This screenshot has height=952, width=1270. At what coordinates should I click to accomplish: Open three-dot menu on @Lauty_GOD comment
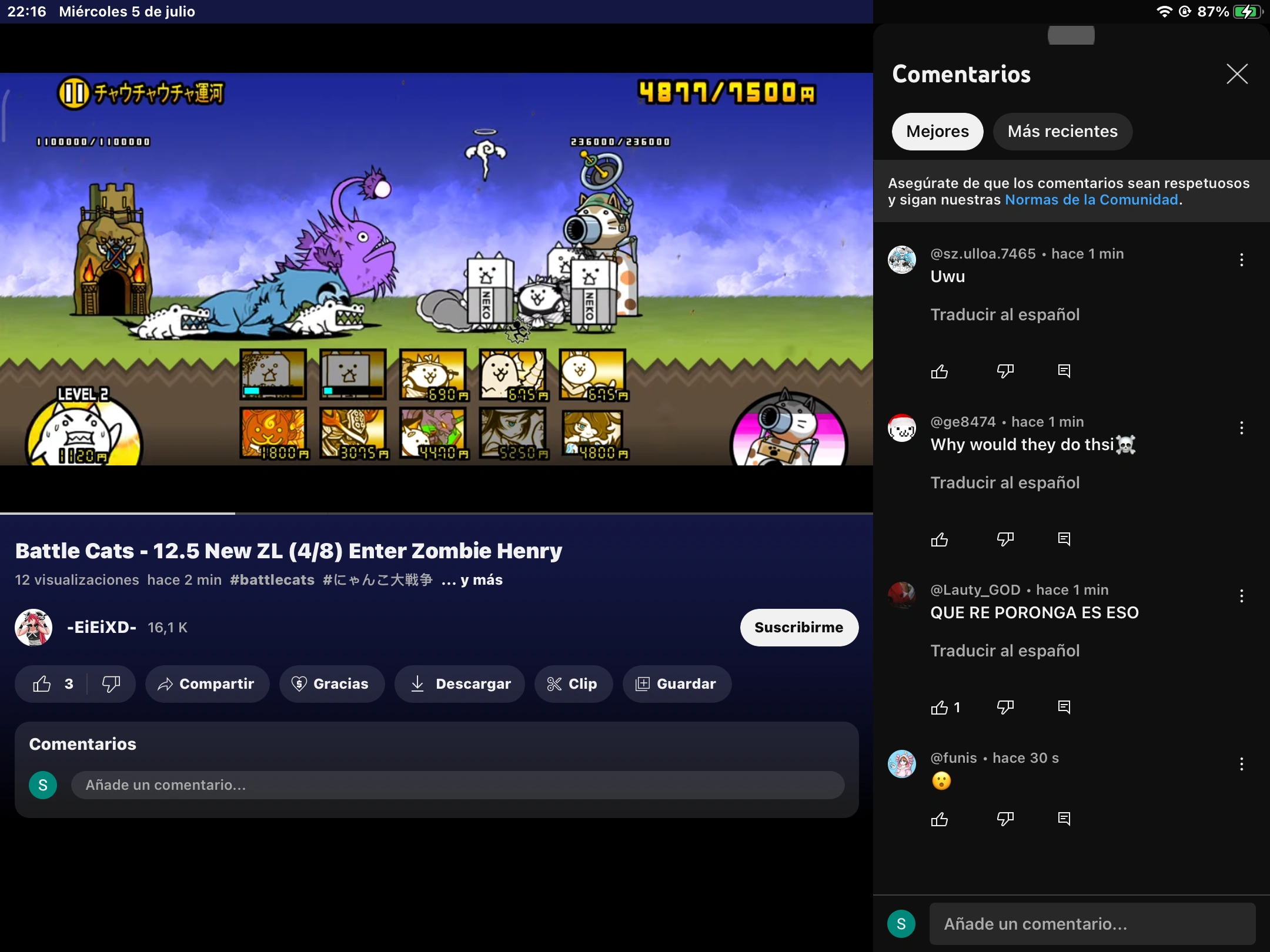1242,596
